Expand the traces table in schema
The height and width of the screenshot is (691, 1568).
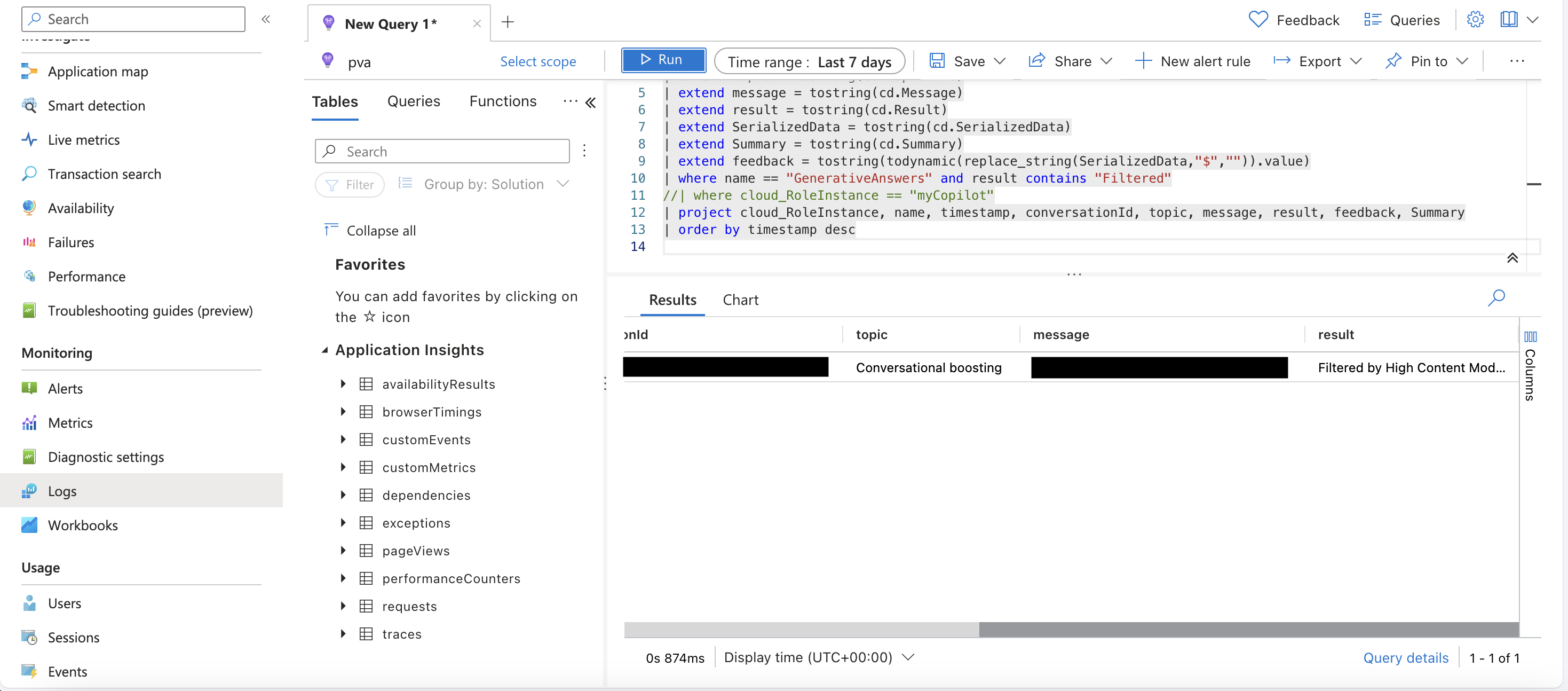click(343, 634)
